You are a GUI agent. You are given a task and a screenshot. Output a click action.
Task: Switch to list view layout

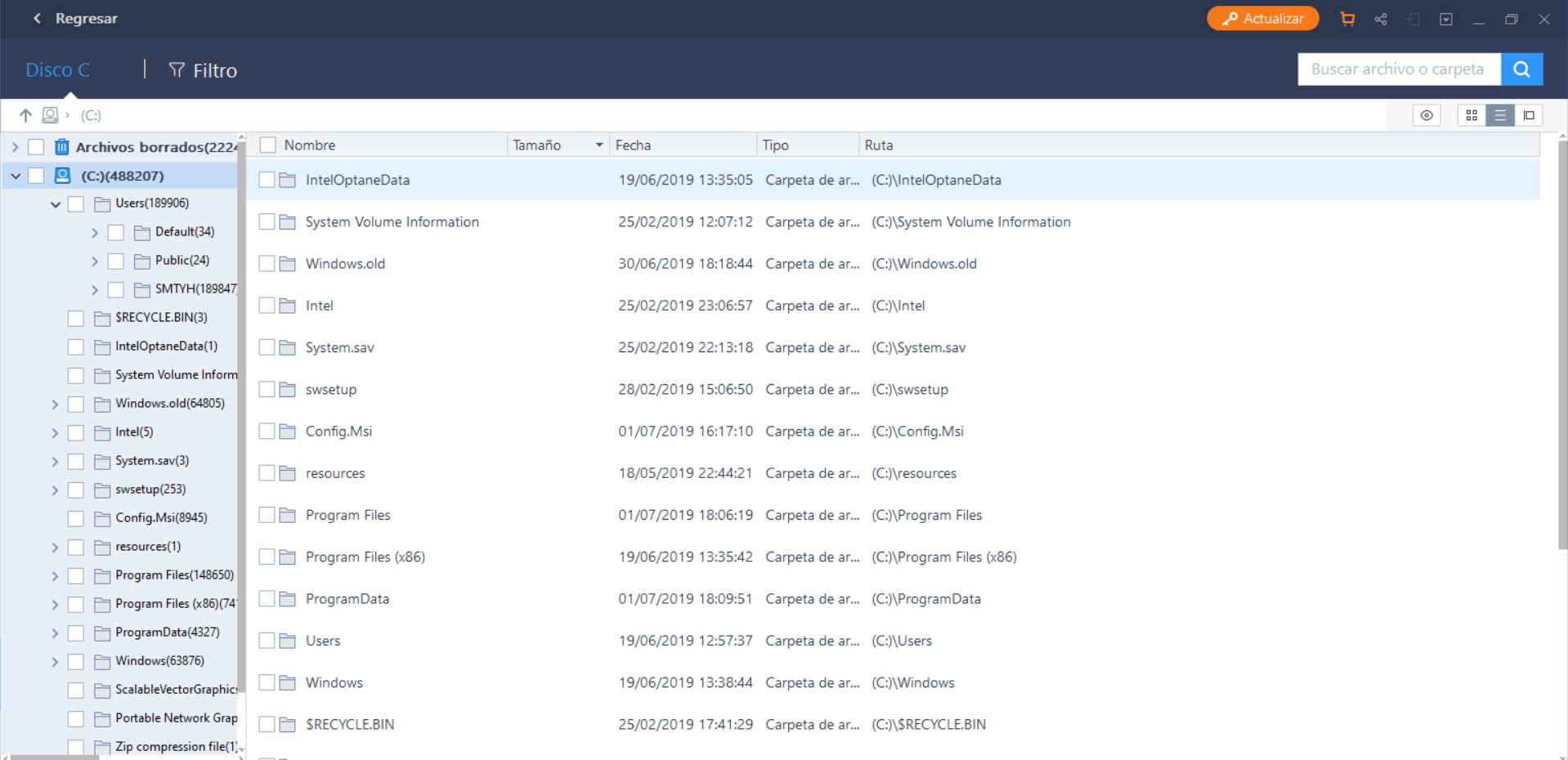pos(1500,115)
